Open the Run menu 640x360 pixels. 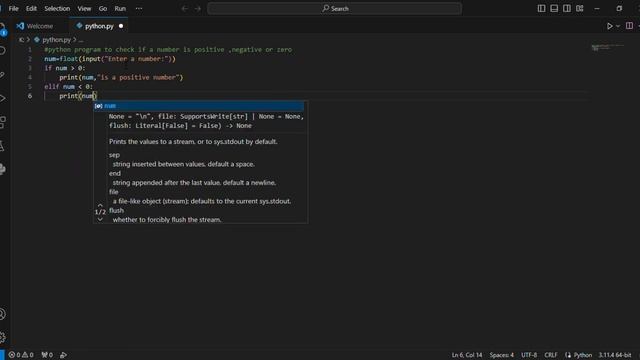point(120,8)
